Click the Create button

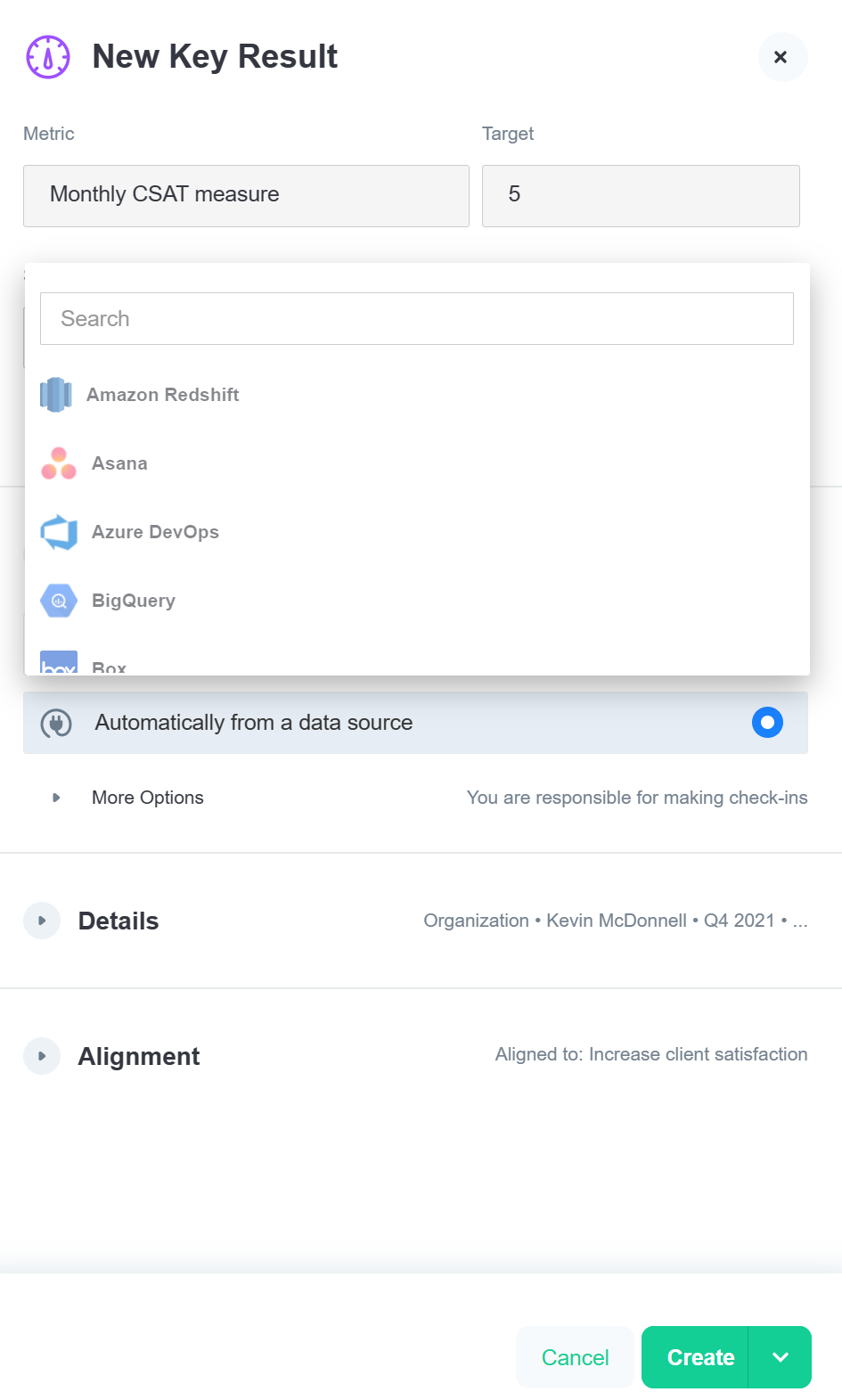pyautogui.click(x=700, y=1356)
